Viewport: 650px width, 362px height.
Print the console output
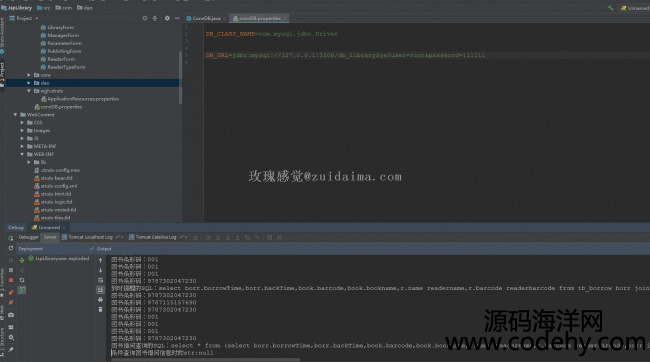(100, 299)
